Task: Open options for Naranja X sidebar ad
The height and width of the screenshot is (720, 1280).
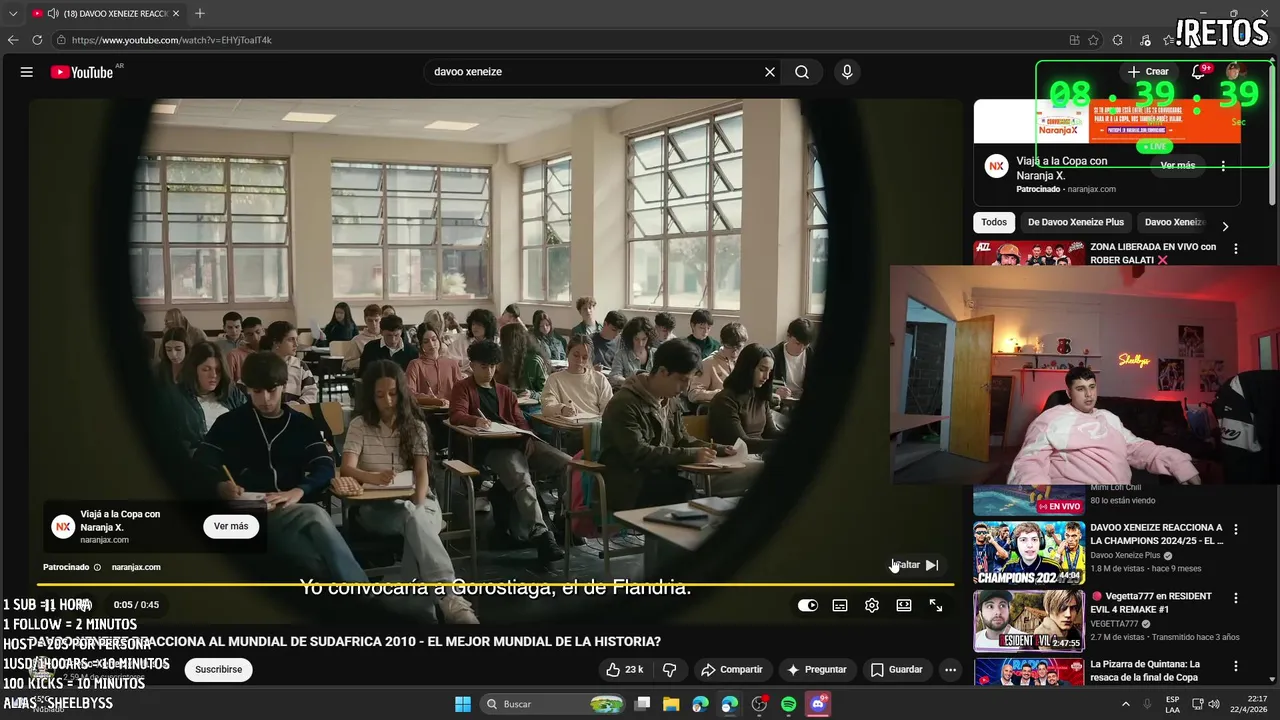Action: pos(1224,167)
